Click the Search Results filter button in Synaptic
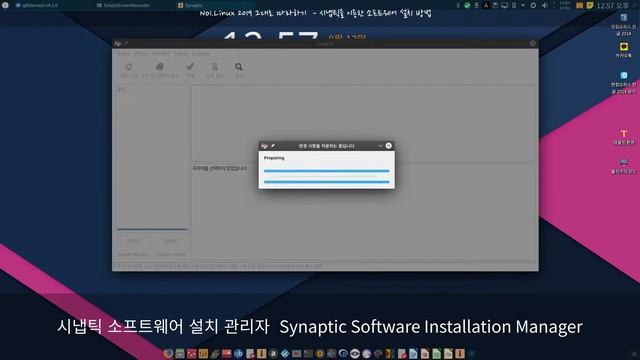640x360 pixels. tap(133, 254)
